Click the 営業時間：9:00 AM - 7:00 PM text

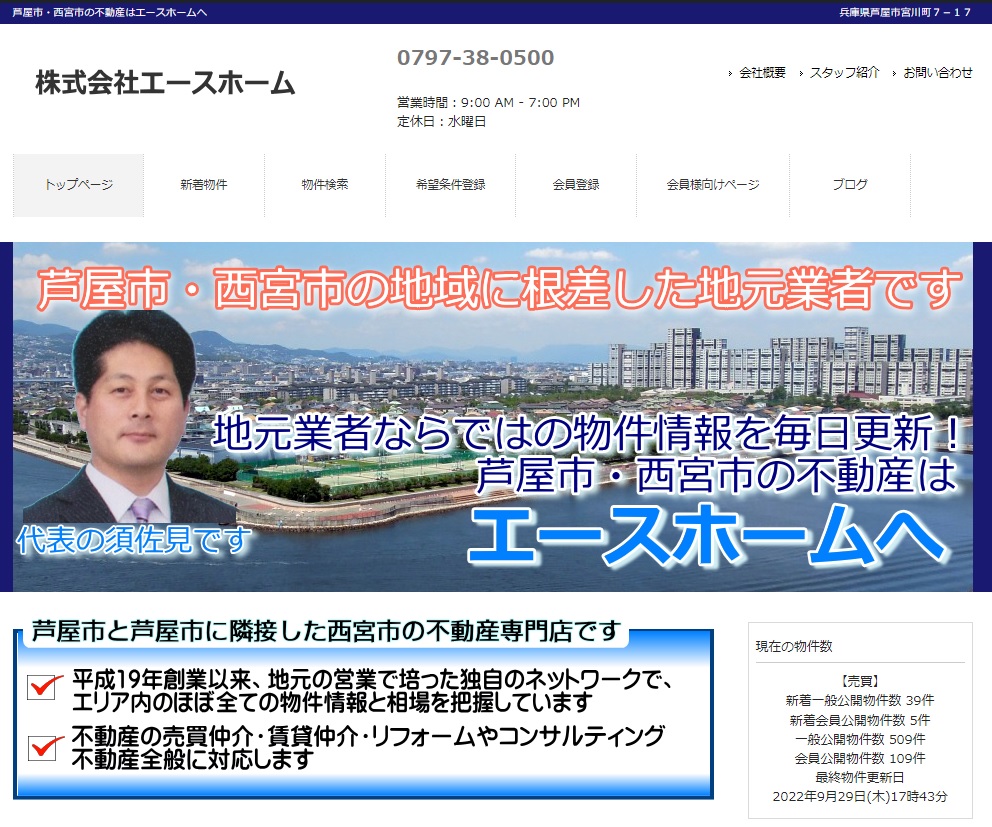coord(488,103)
